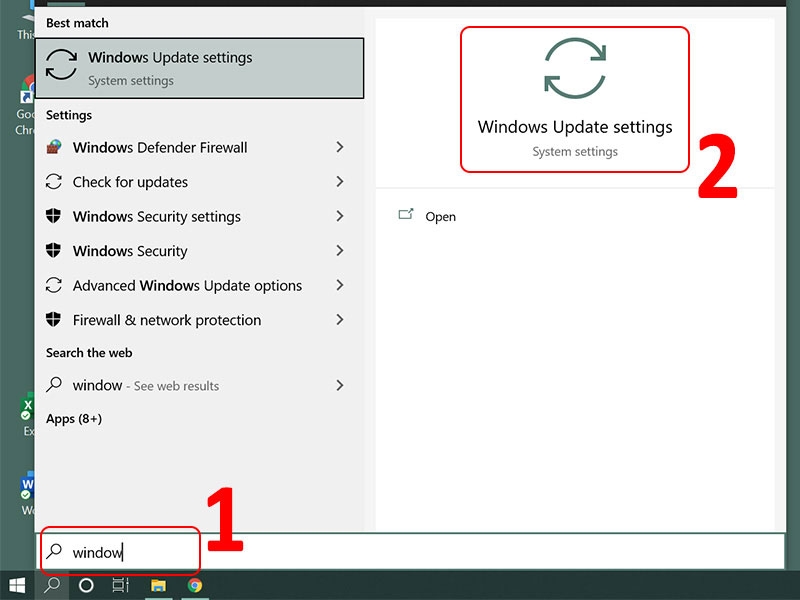
Task: Select window See web results entry
Action: click(x=199, y=385)
